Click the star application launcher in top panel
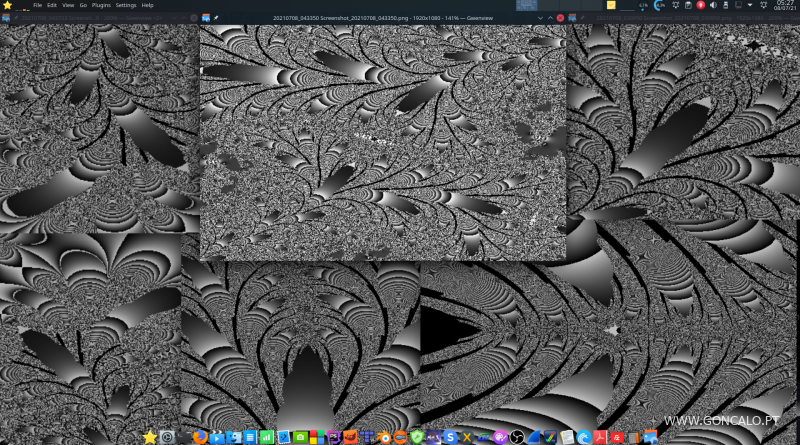800x445 pixels. point(8,5)
